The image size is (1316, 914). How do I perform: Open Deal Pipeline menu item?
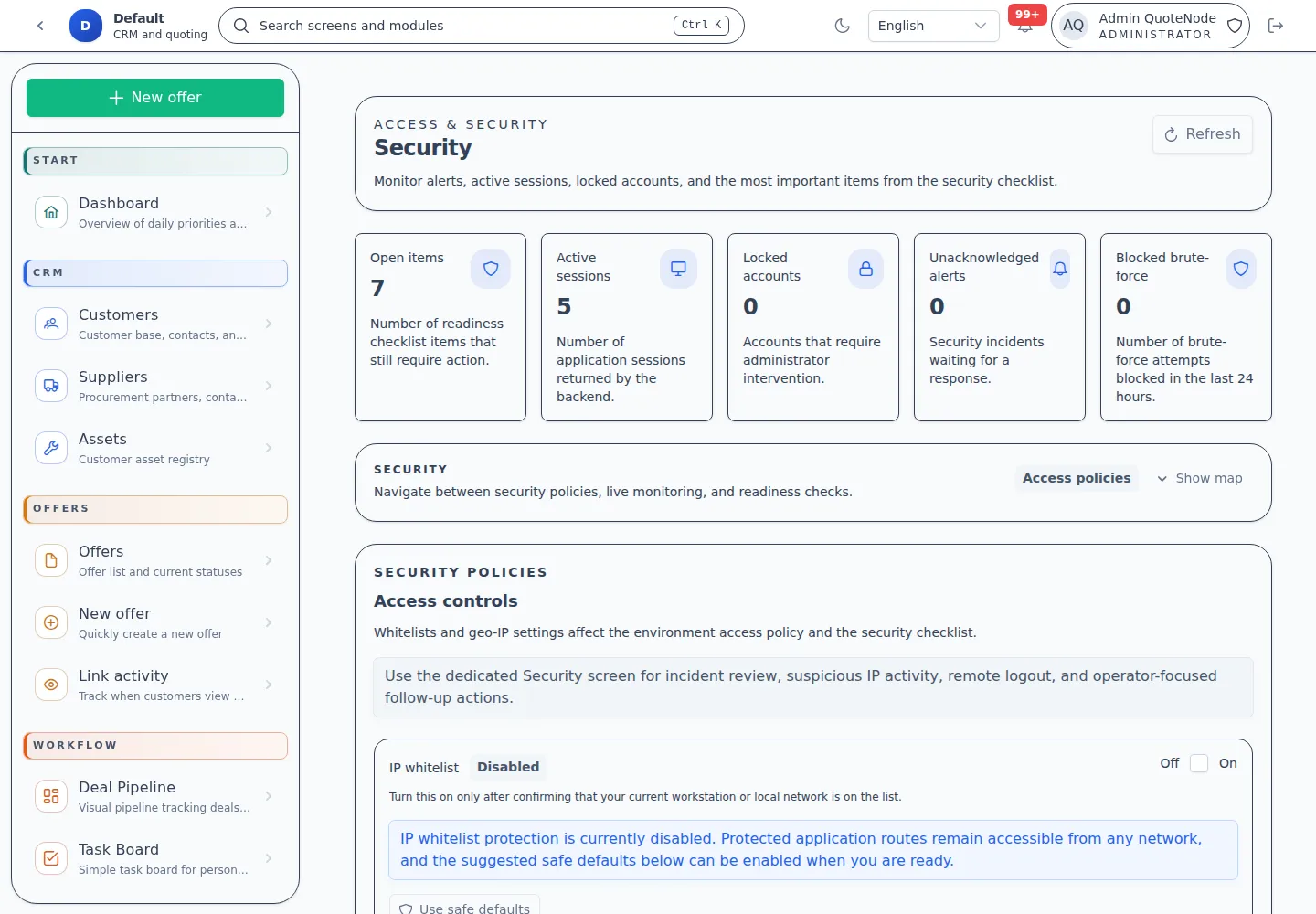(155, 796)
